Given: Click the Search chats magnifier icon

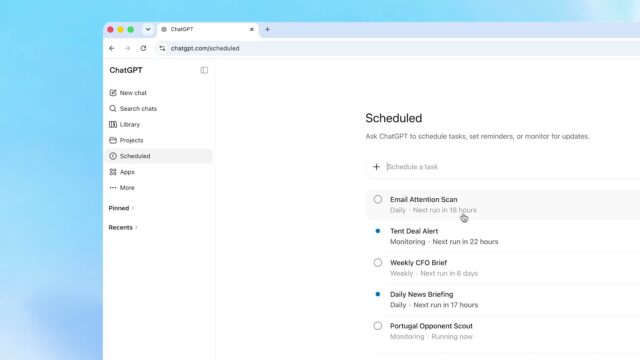Looking at the screenshot, I should point(113,109).
